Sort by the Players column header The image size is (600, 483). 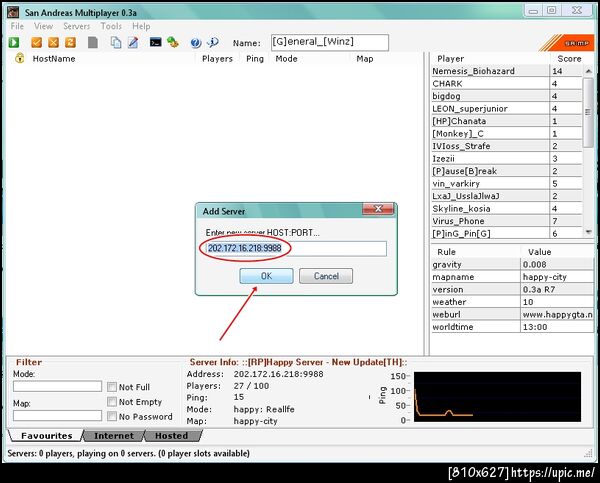point(217,59)
